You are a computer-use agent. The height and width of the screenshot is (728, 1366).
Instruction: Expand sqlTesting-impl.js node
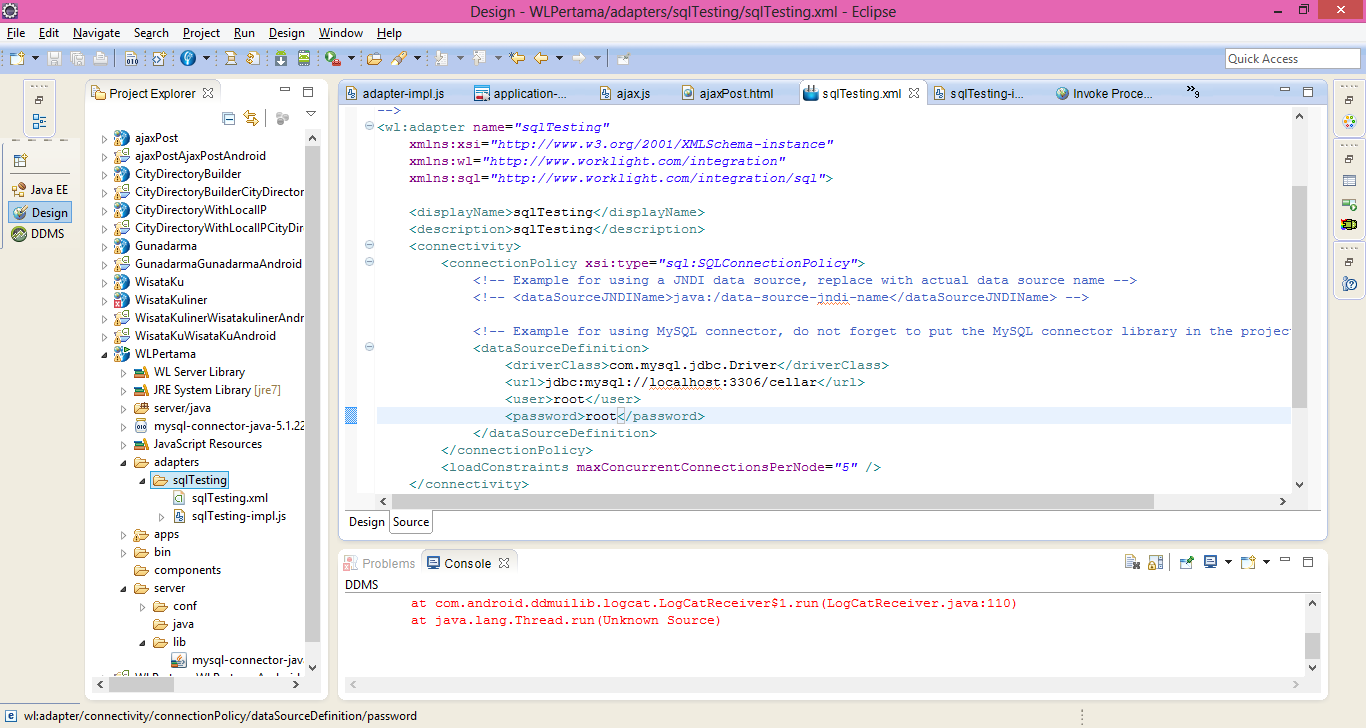click(x=162, y=516)
